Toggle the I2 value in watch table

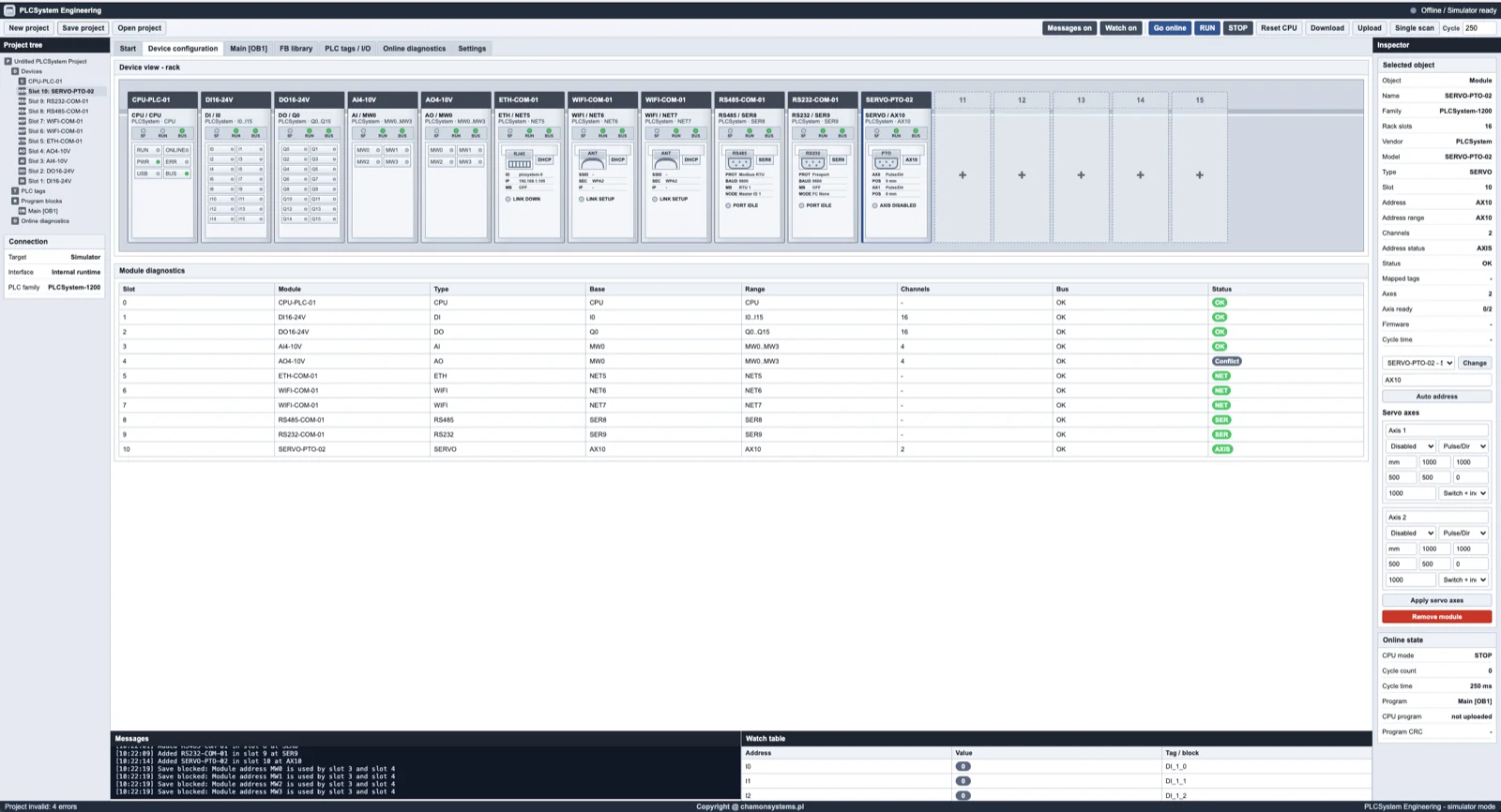click(x=963, y=796)
